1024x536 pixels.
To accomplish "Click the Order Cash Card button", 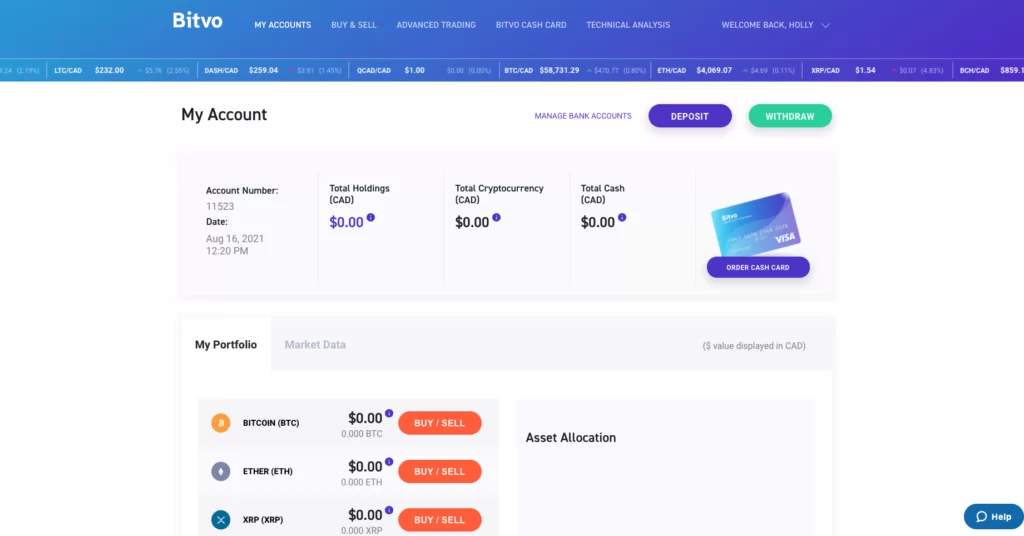I will (x=758, y=267).
